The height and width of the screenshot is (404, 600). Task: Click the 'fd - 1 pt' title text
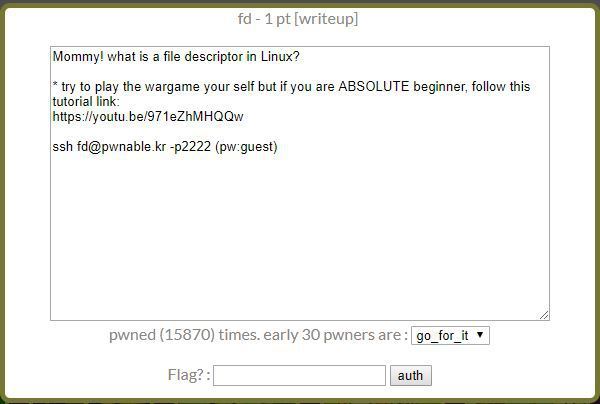point(264,19)
